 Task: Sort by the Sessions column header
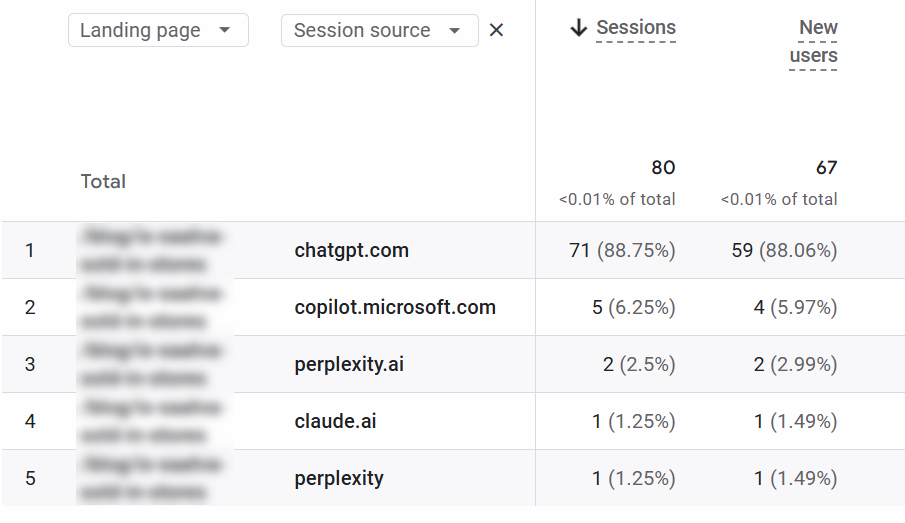635,28
